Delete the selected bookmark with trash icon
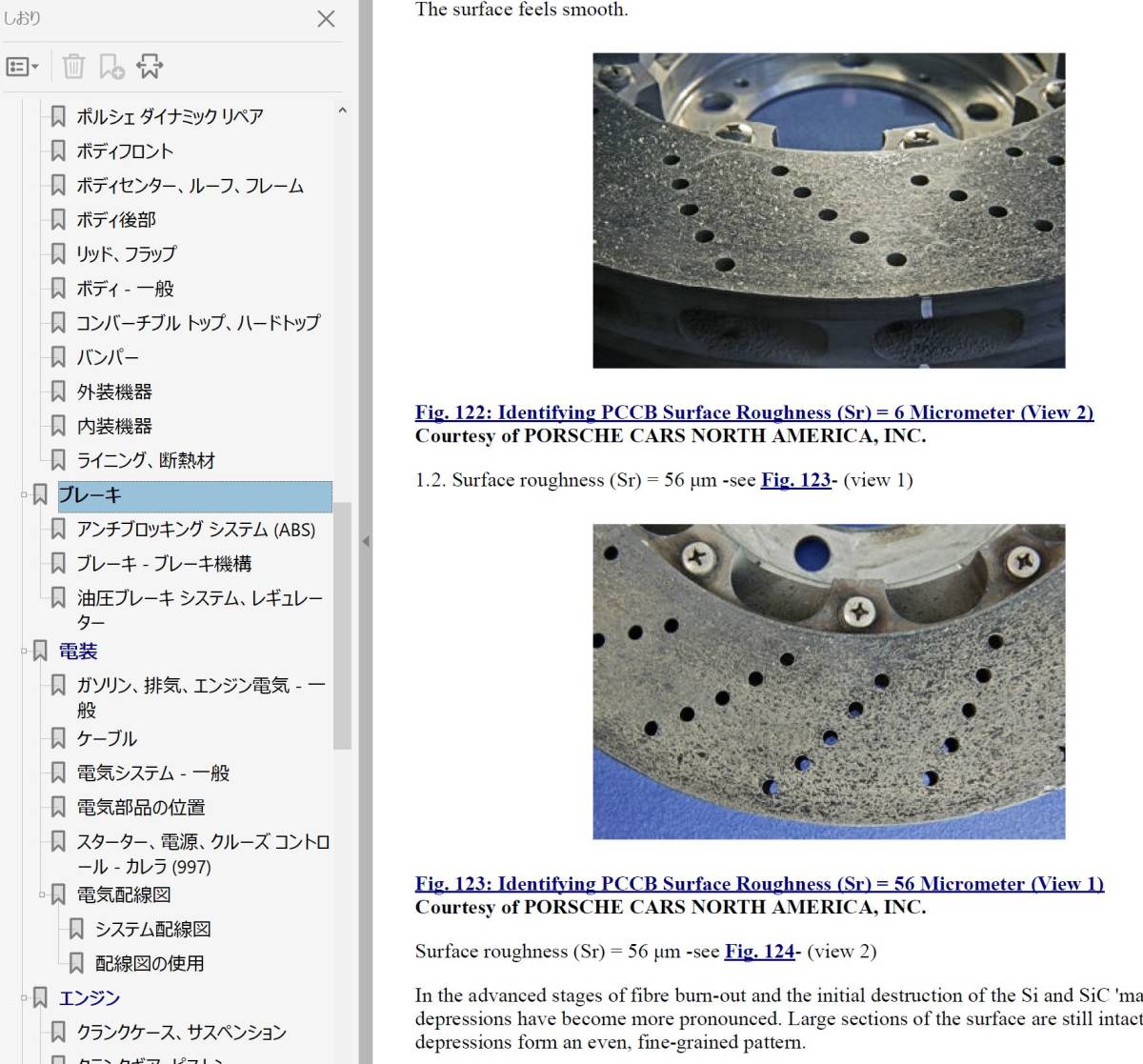 pyautogui.click(x=73, y=67)
